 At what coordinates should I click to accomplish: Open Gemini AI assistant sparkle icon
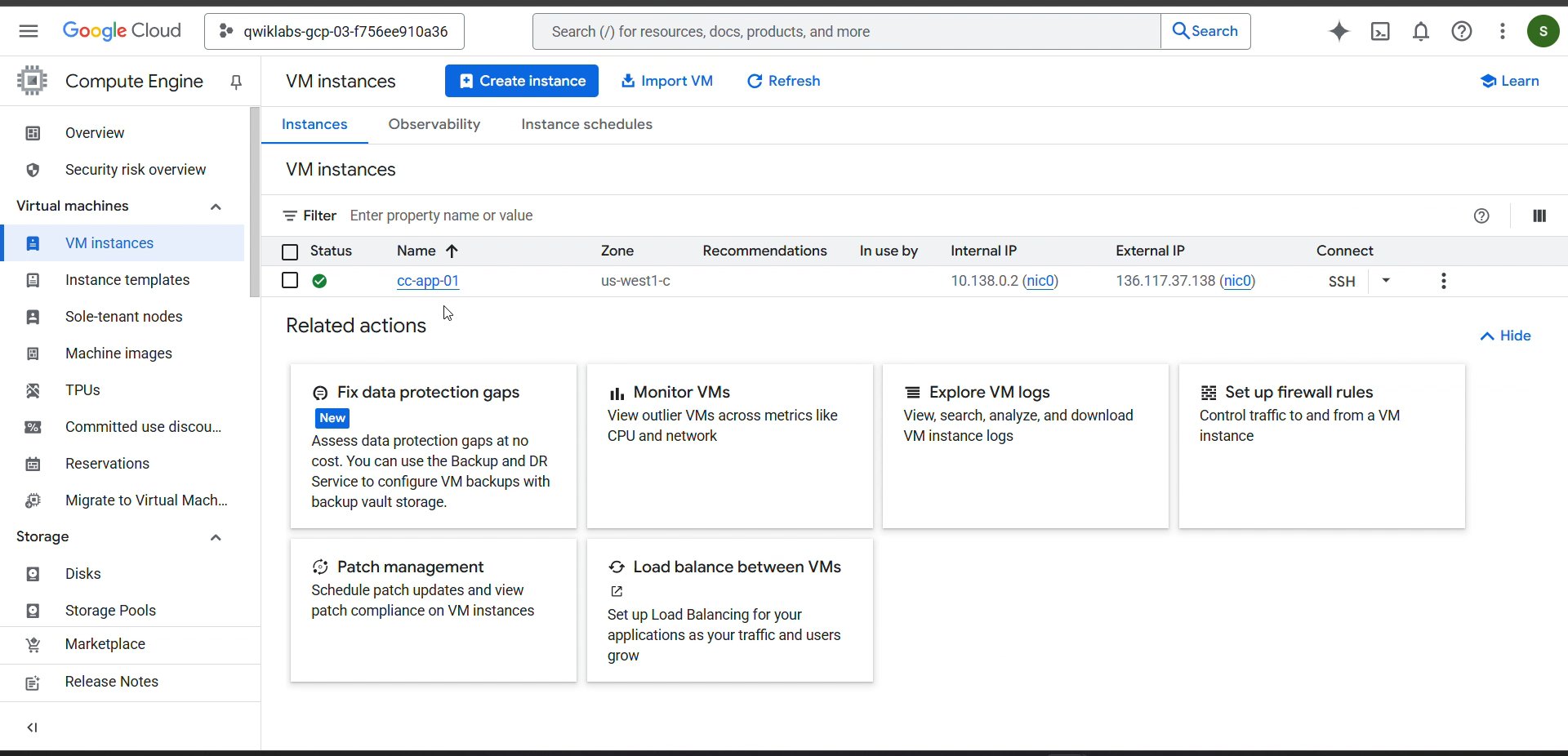[1339, 31]
